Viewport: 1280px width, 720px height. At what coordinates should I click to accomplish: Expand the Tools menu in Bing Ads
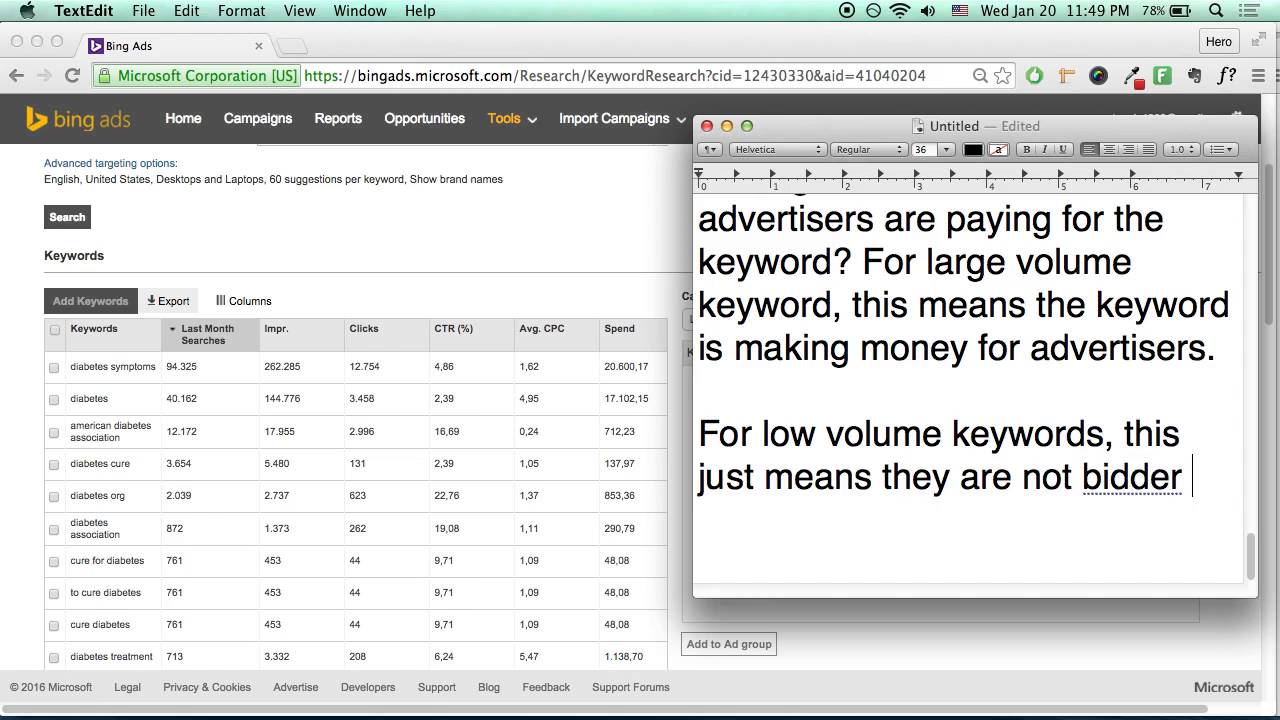[x=512, y=118]
